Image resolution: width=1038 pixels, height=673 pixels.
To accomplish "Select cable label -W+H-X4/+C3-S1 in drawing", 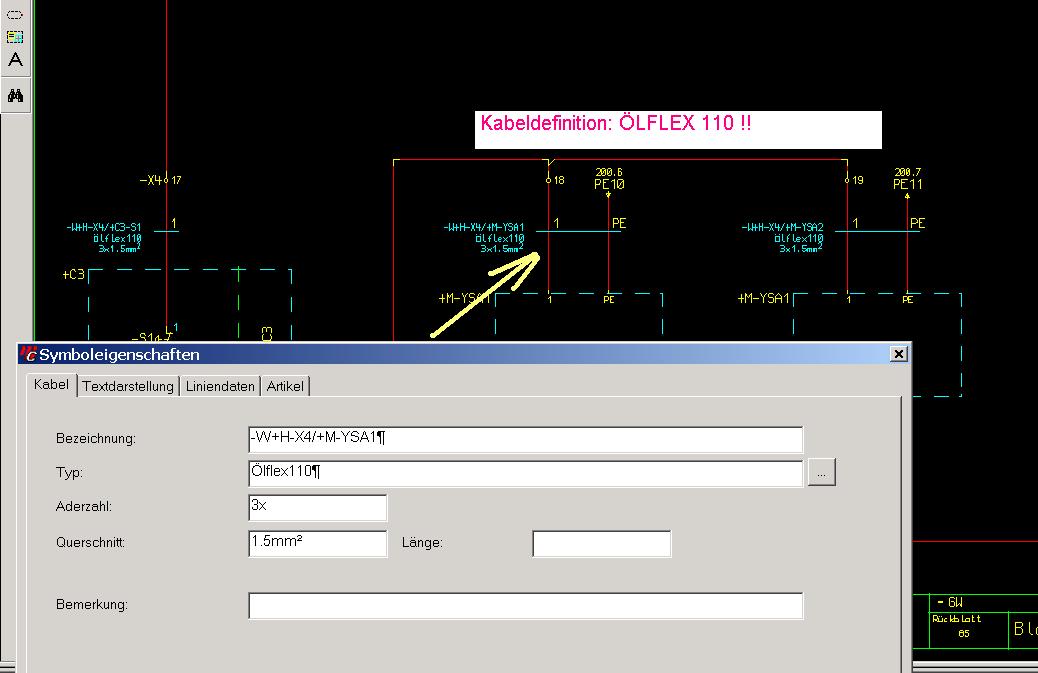I will (x=104, y=227).
